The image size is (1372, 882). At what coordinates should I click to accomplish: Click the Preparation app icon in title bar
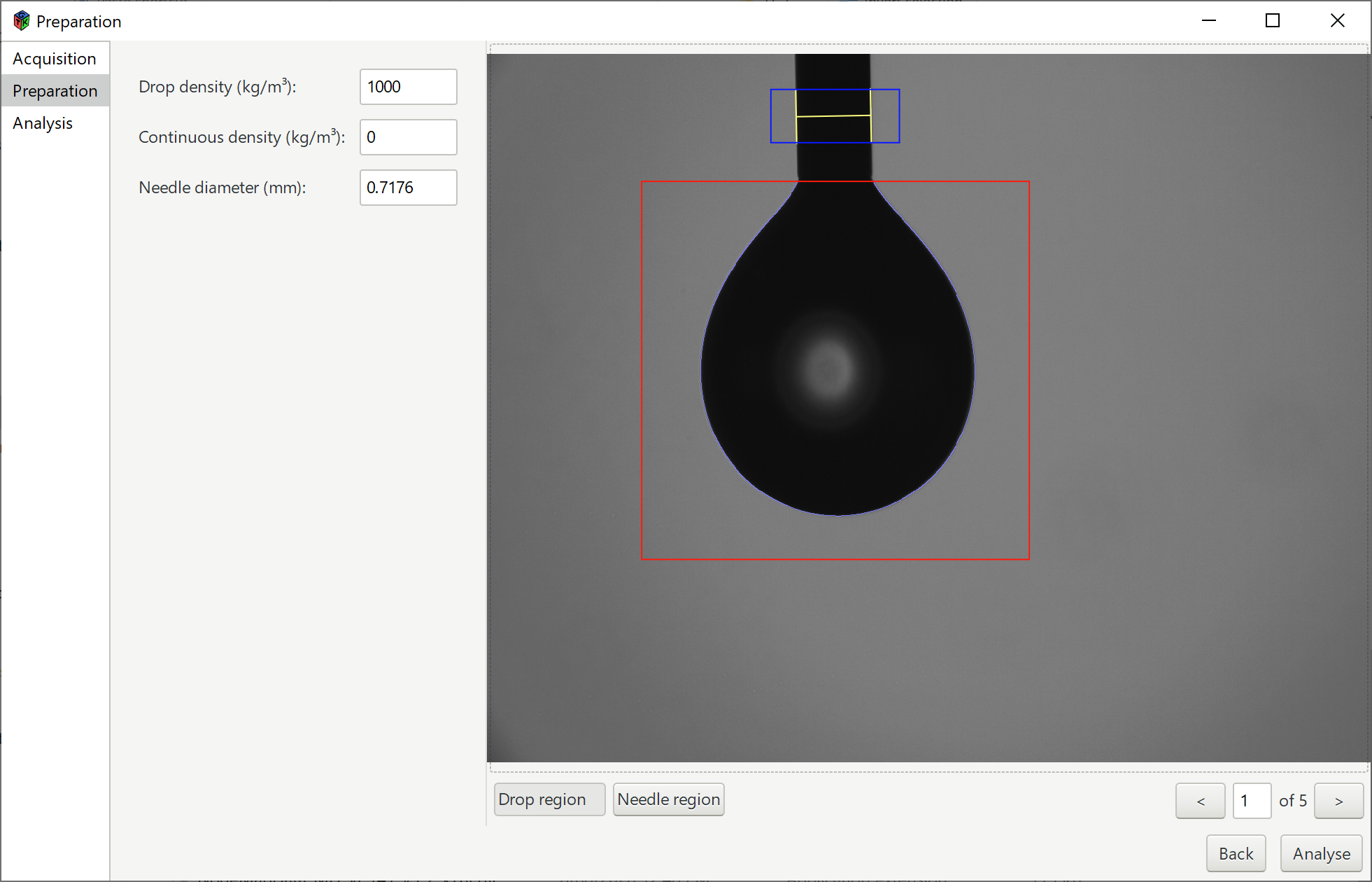click(22, 21)
